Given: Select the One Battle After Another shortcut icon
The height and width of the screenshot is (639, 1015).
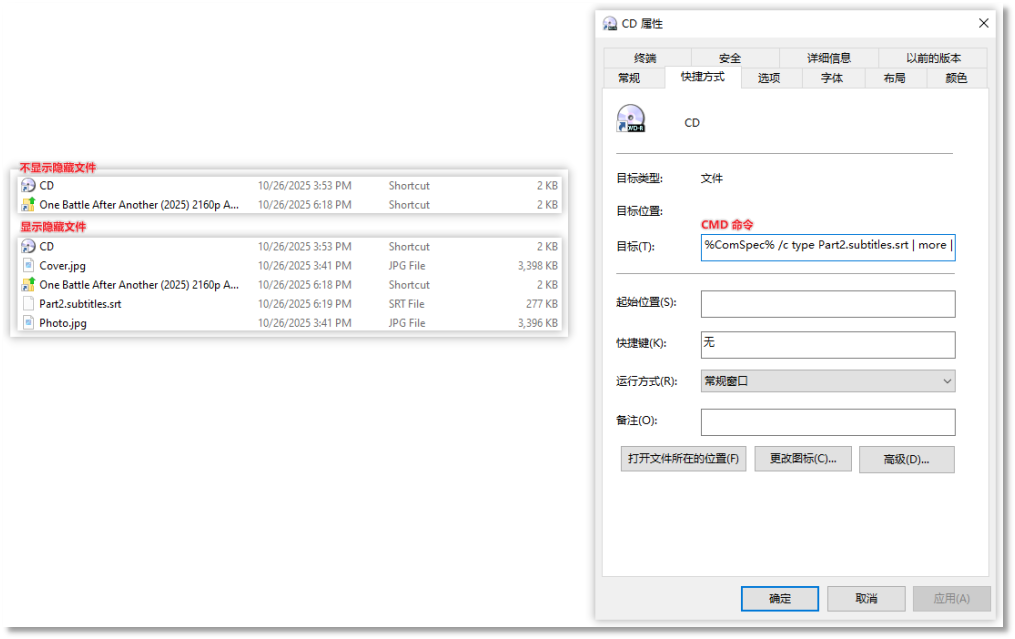Looking at the screenshot, I should [30, 204].
